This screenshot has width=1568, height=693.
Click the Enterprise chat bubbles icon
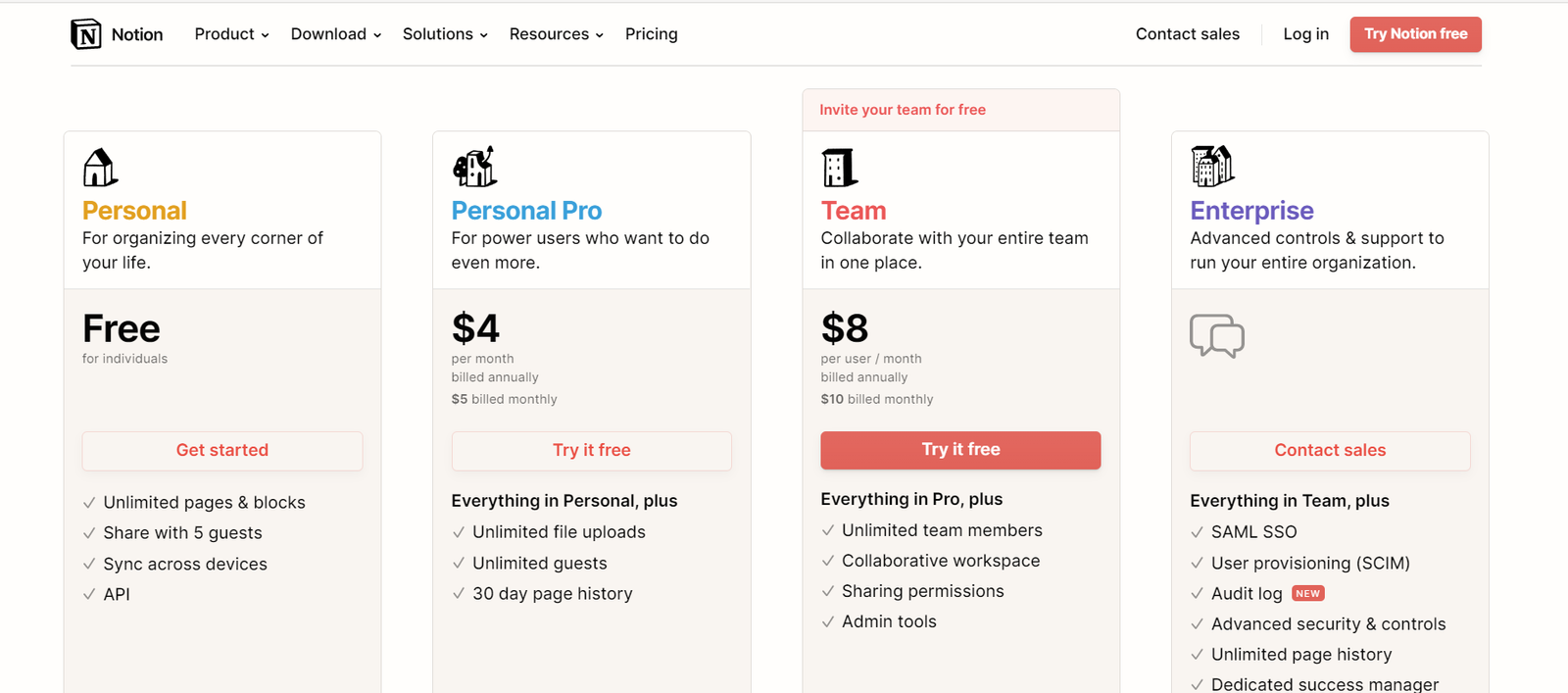coord(1217,336)
